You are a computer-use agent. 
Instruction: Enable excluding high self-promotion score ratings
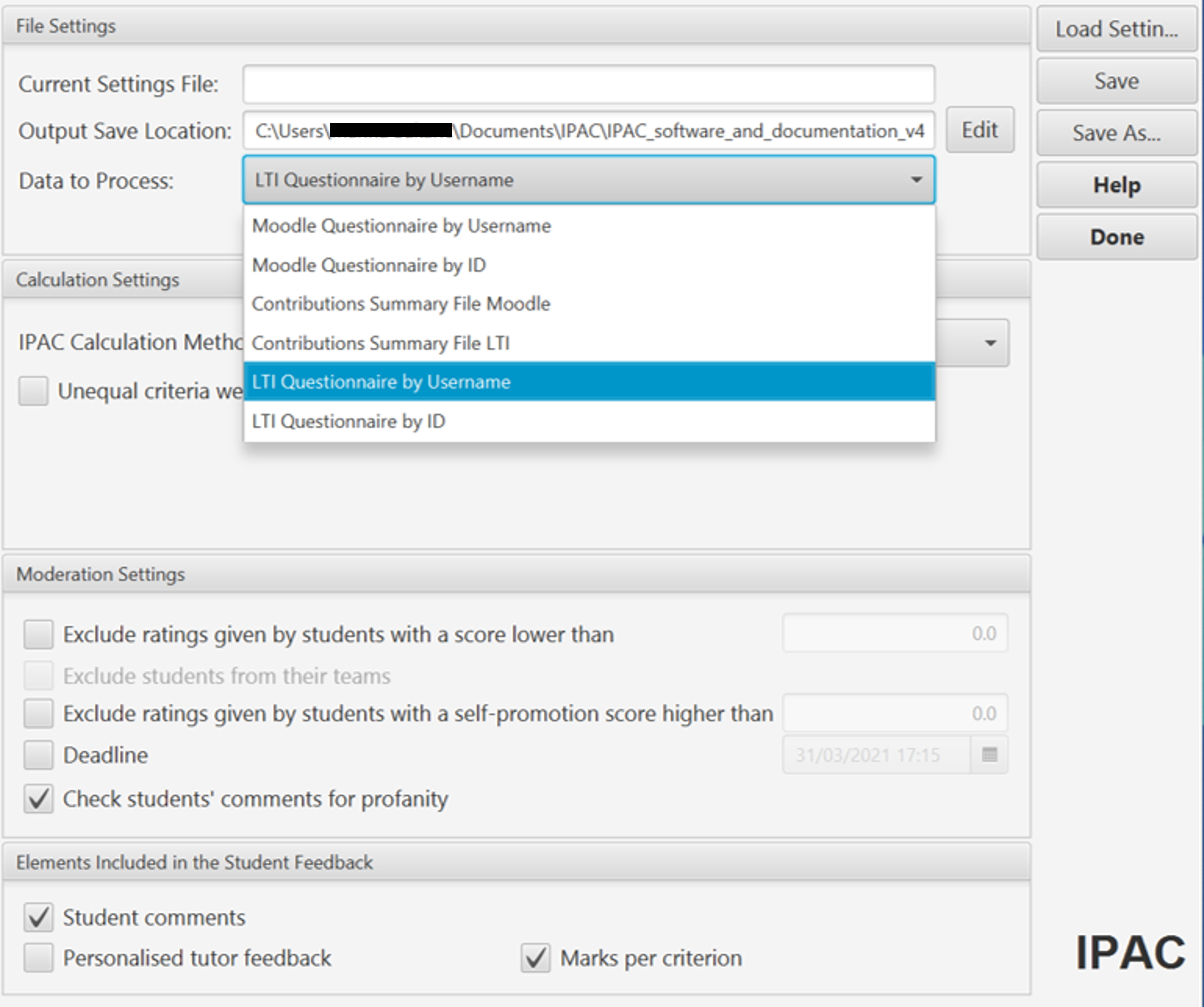[x=38, y=713]
